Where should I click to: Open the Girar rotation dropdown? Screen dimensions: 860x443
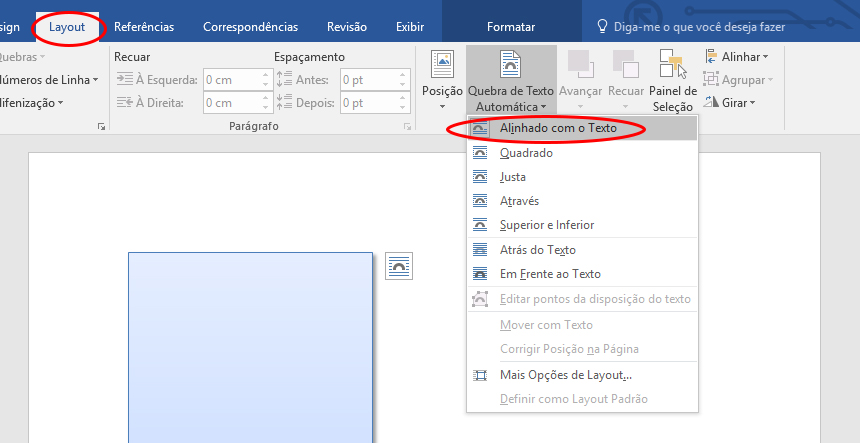(x=730, y=103)
